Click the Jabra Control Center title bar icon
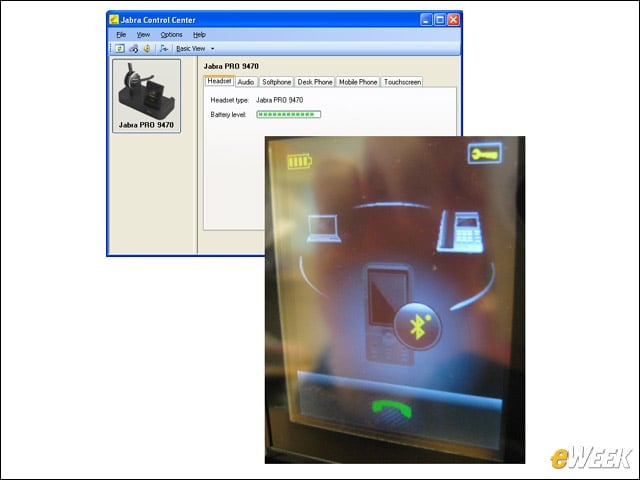The width and height of the screenshot is (640, 480). [114, 20]
